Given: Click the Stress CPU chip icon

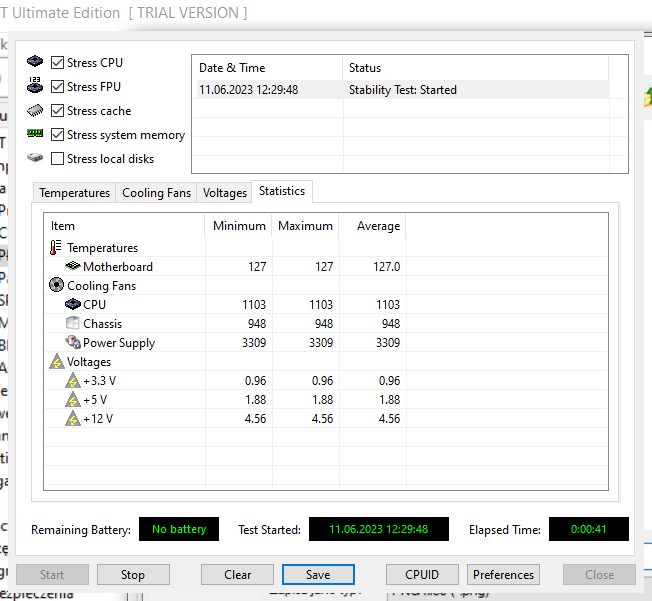Looking at the screenshot, I should [x=35, y=62].
